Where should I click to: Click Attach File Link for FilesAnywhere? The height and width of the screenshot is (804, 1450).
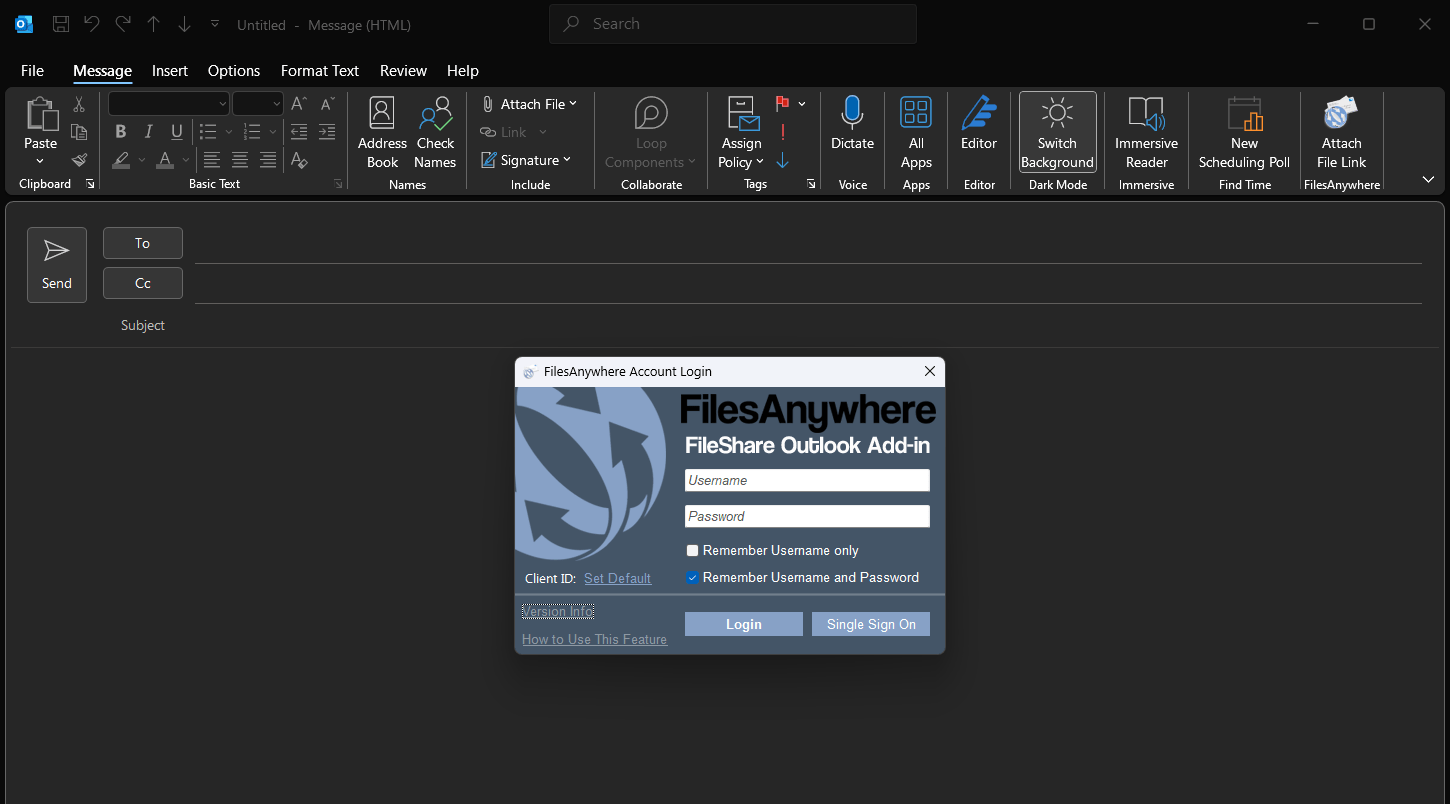pyautogui.click(x=1341, y=132)
